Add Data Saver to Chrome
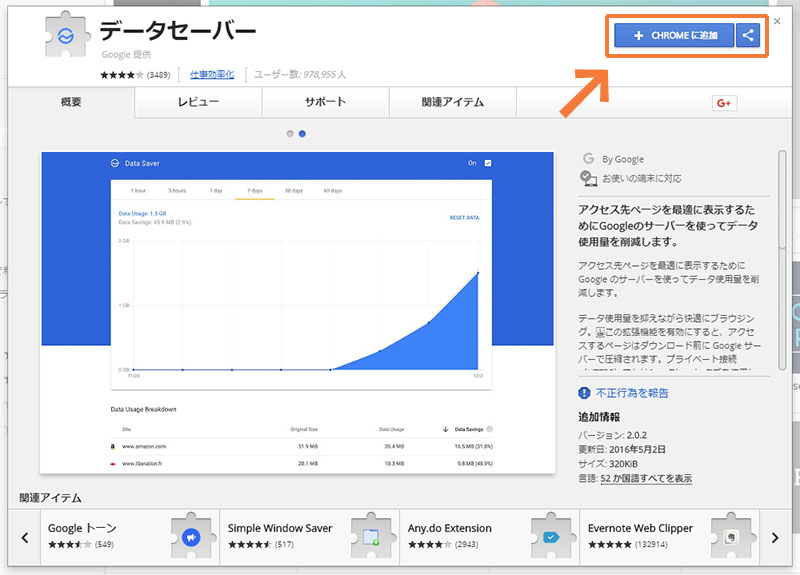This screenshot has height=575, width=800. tap(674, 35)
